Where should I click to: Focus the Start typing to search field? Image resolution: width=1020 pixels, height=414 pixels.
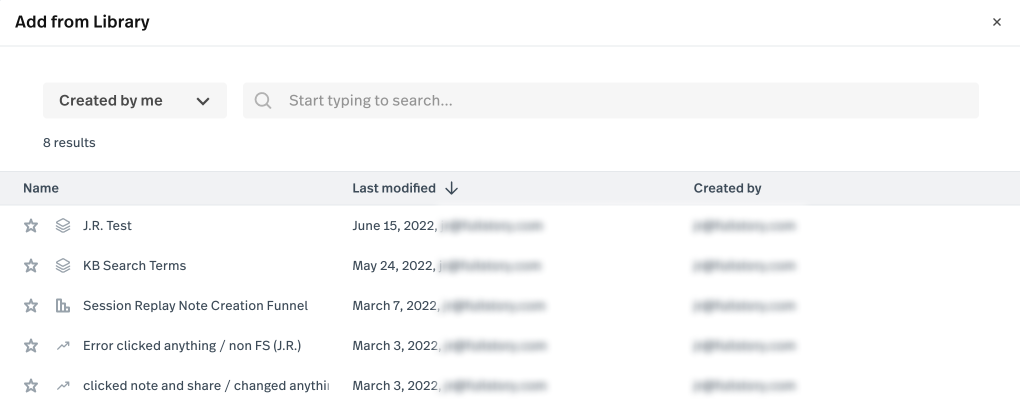(620, 101)
